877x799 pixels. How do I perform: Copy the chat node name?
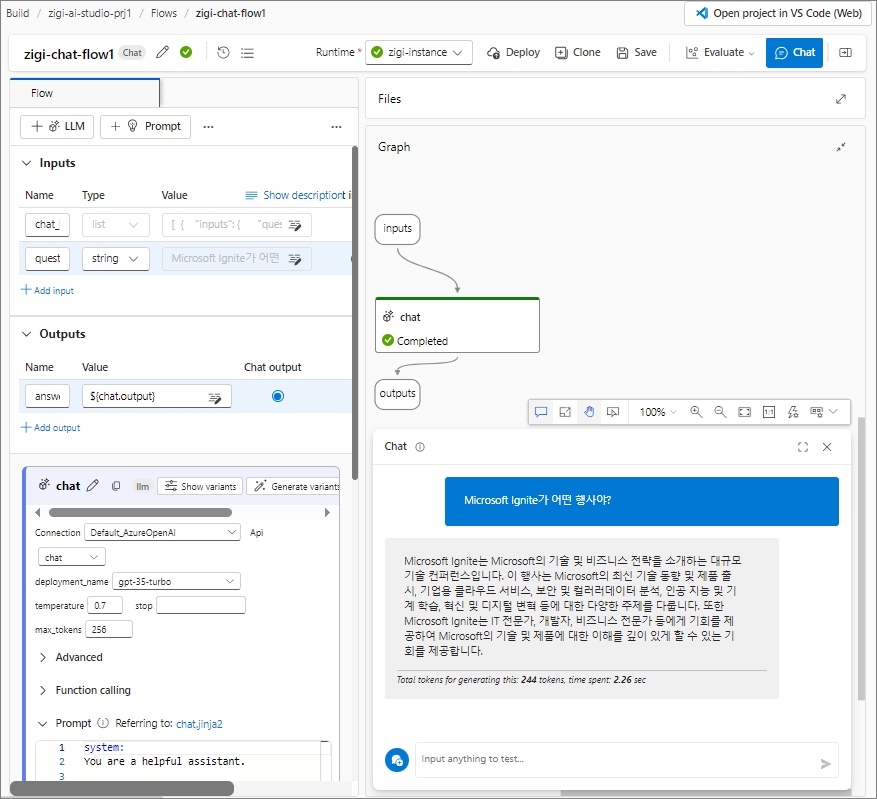point(116,486)
